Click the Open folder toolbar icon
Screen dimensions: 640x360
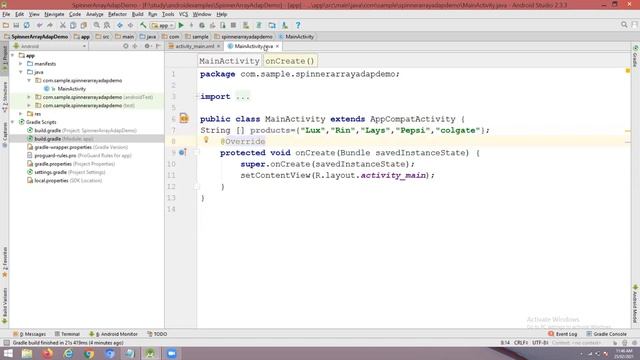(6, 25)
